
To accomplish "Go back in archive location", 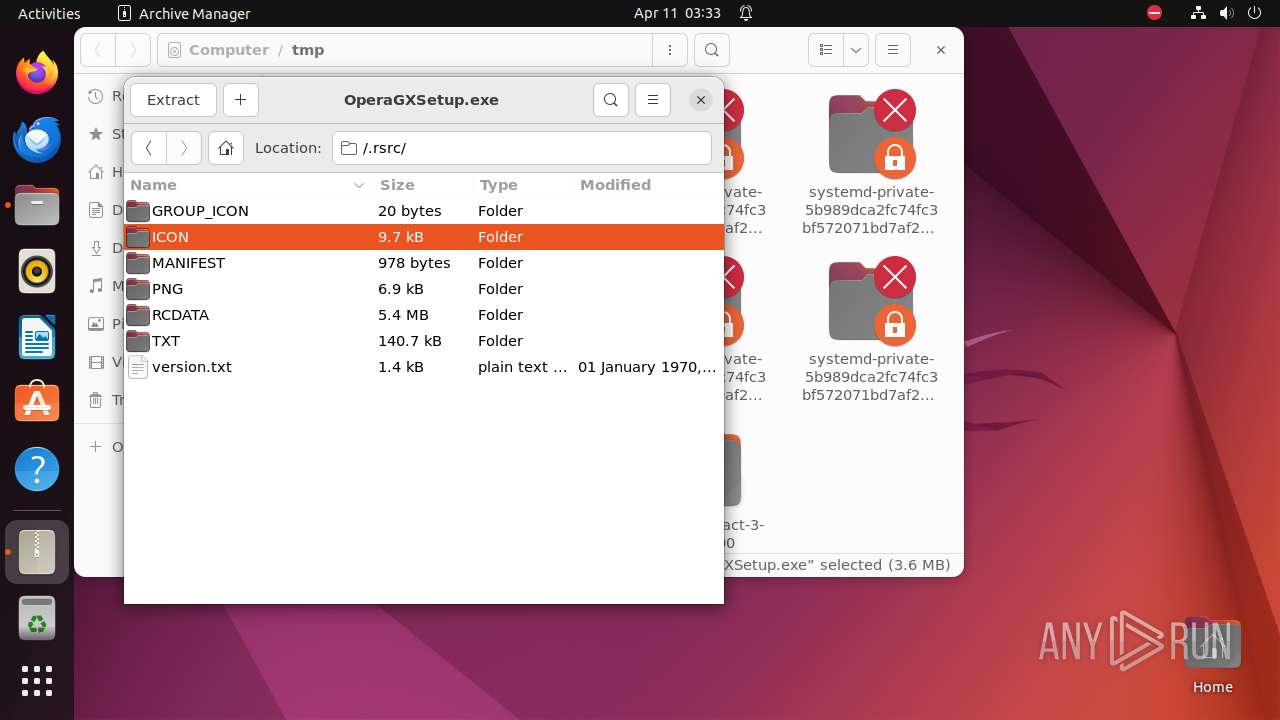I will point(149,148).
